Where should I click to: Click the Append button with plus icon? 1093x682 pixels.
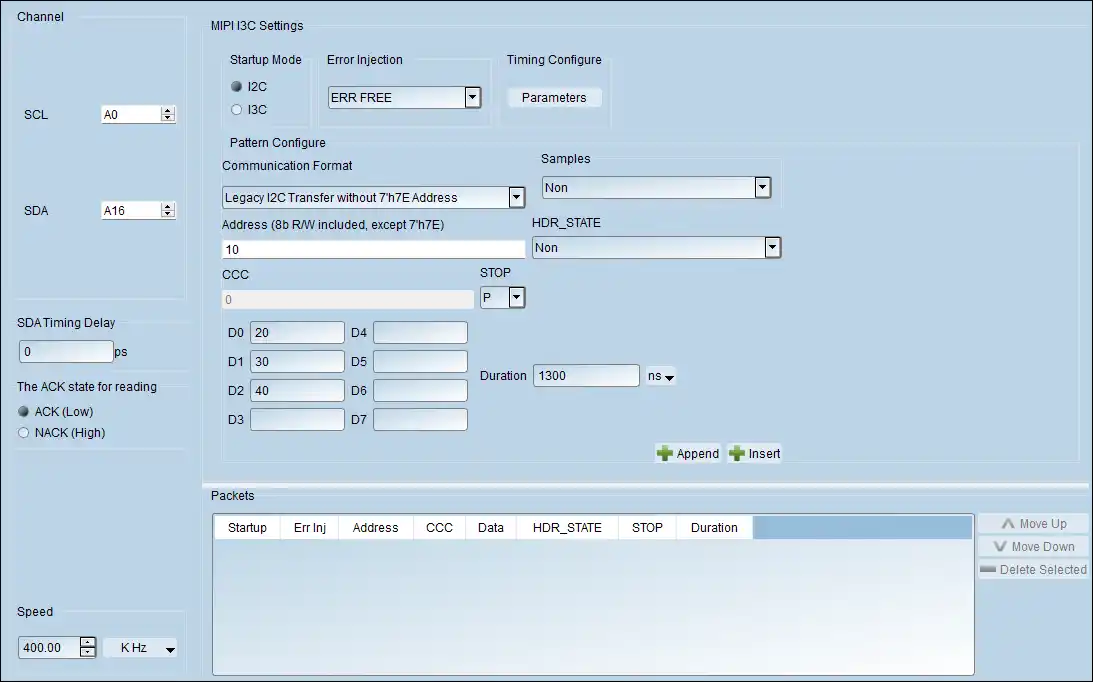[688, 453]
